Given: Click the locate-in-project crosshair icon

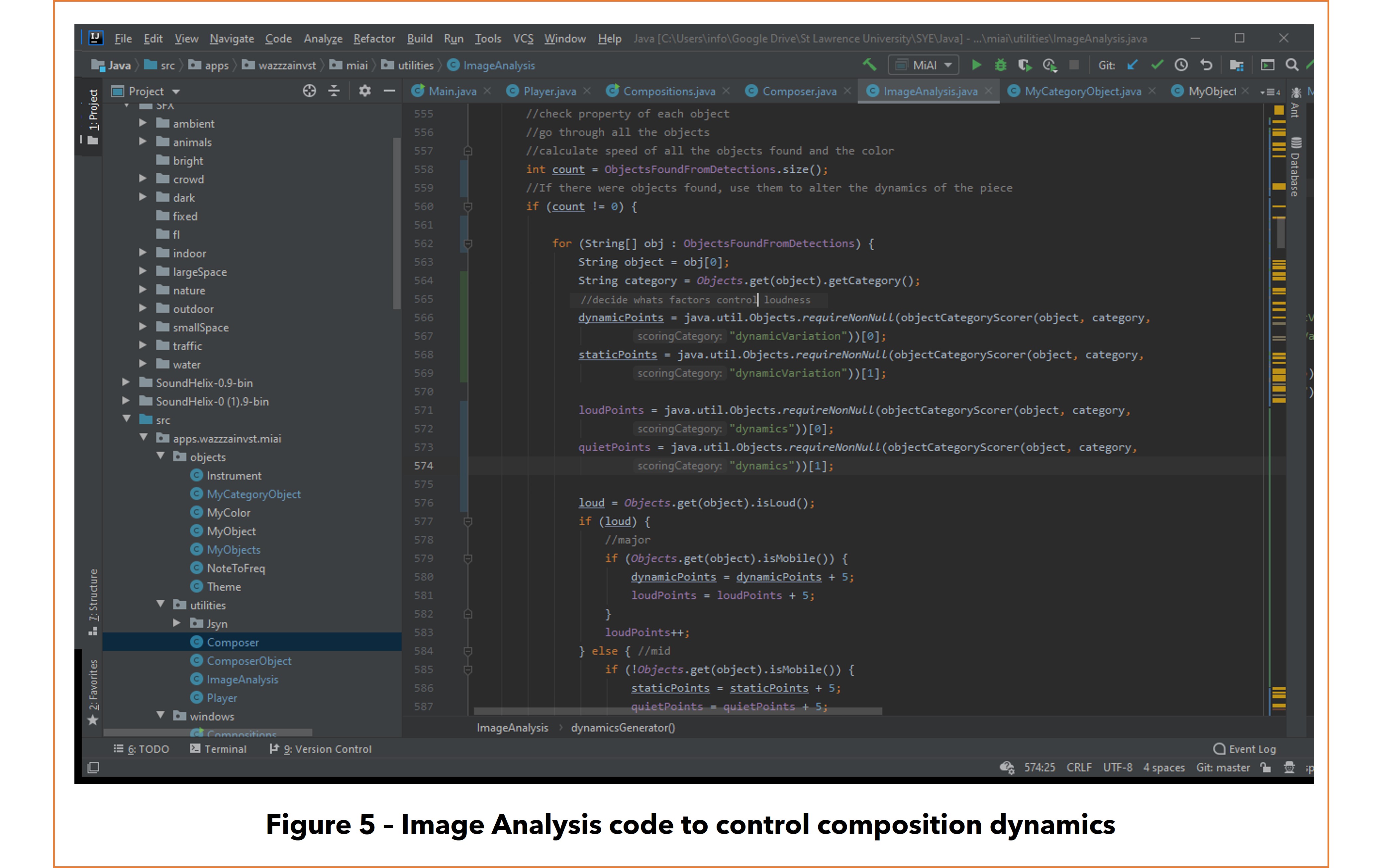Looking at the screenshot, I should click(x=309, y=91).
